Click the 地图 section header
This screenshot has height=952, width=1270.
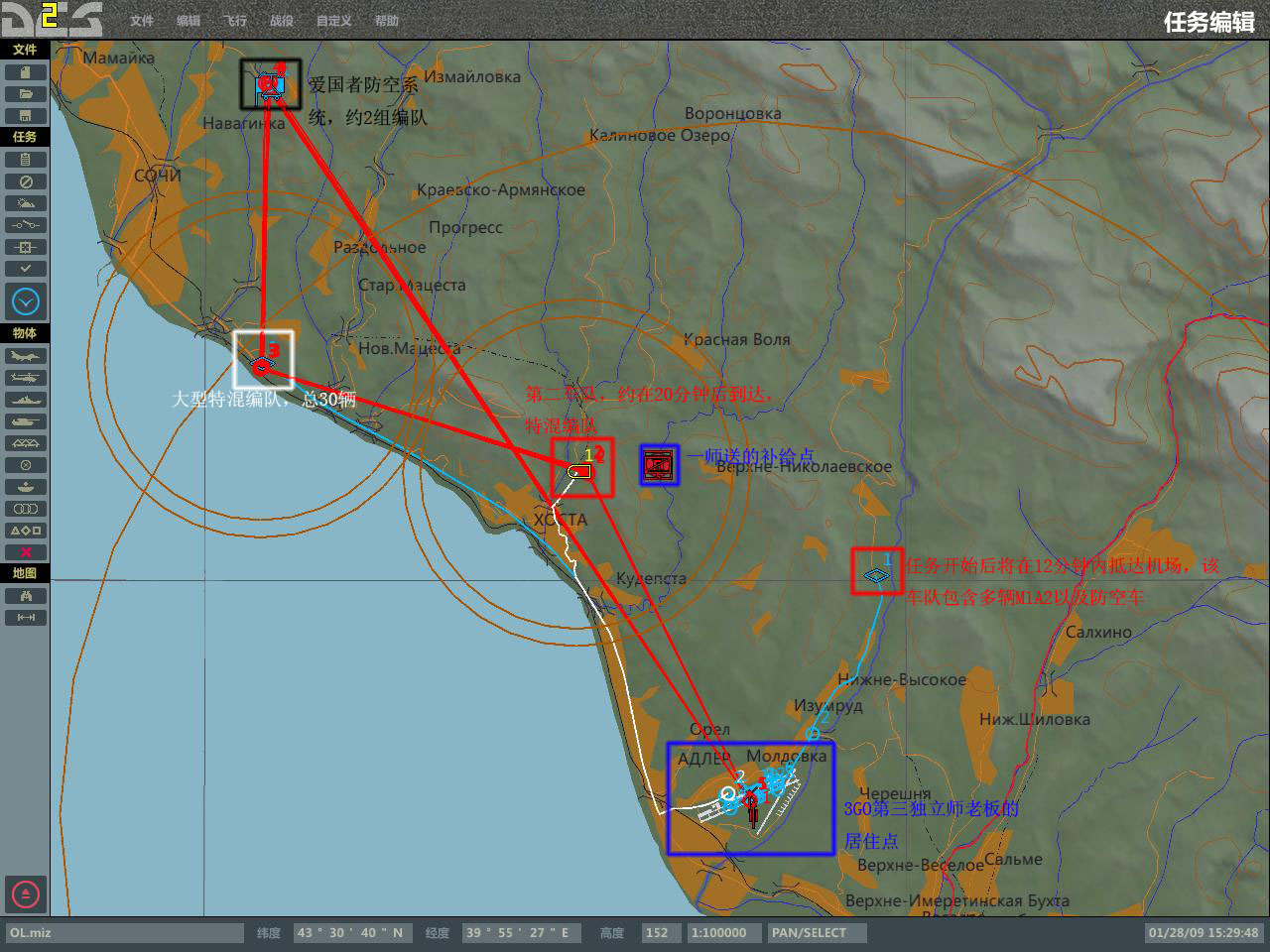(x=25, y=573)
